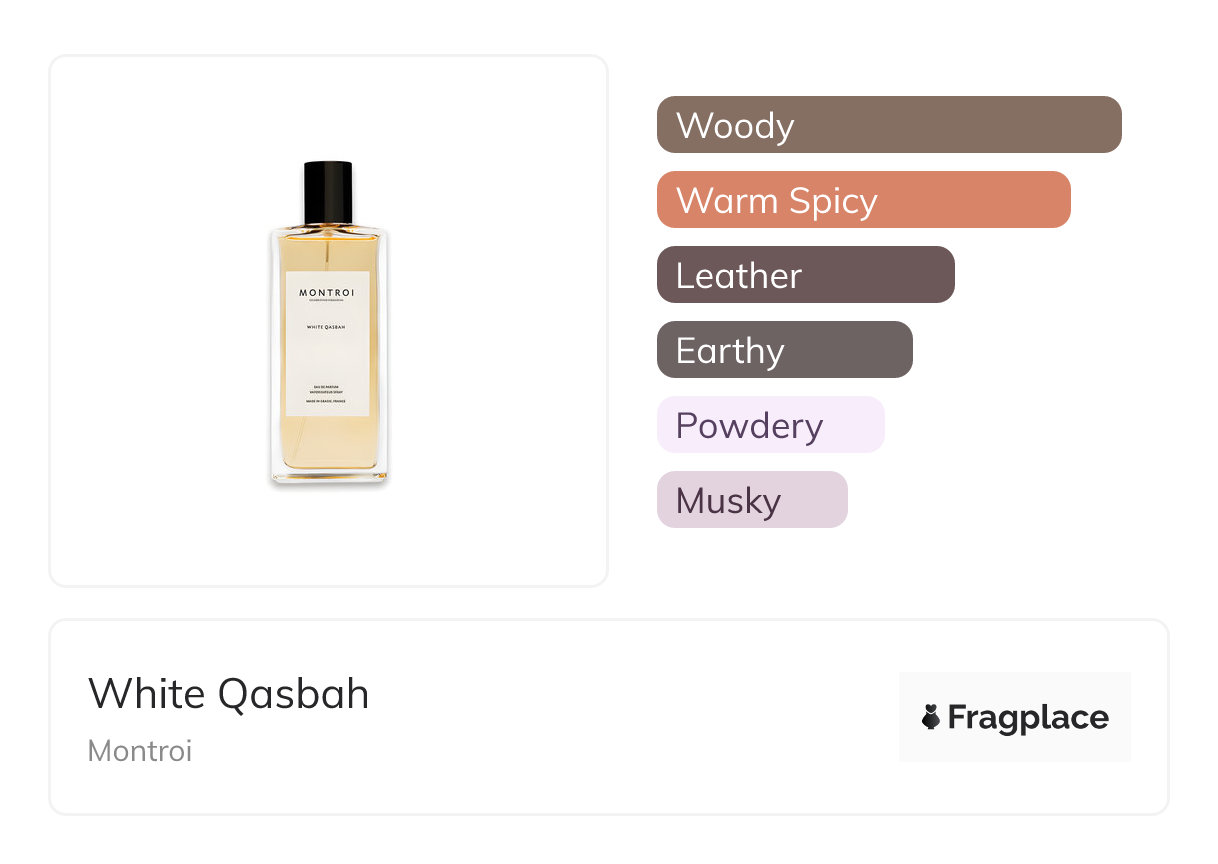This screenshot has width=1218, height=864.
Task: Click the Fragplace wordmark text
Action: [1028, 717]
